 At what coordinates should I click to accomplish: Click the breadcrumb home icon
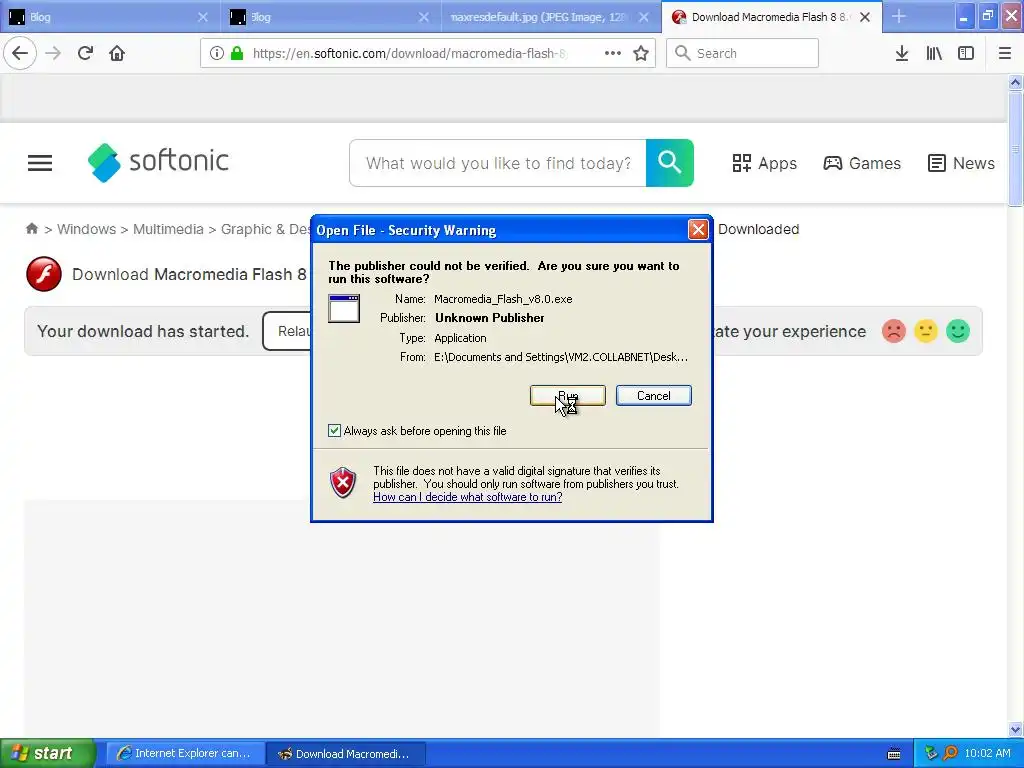click(x=31, y=229)
